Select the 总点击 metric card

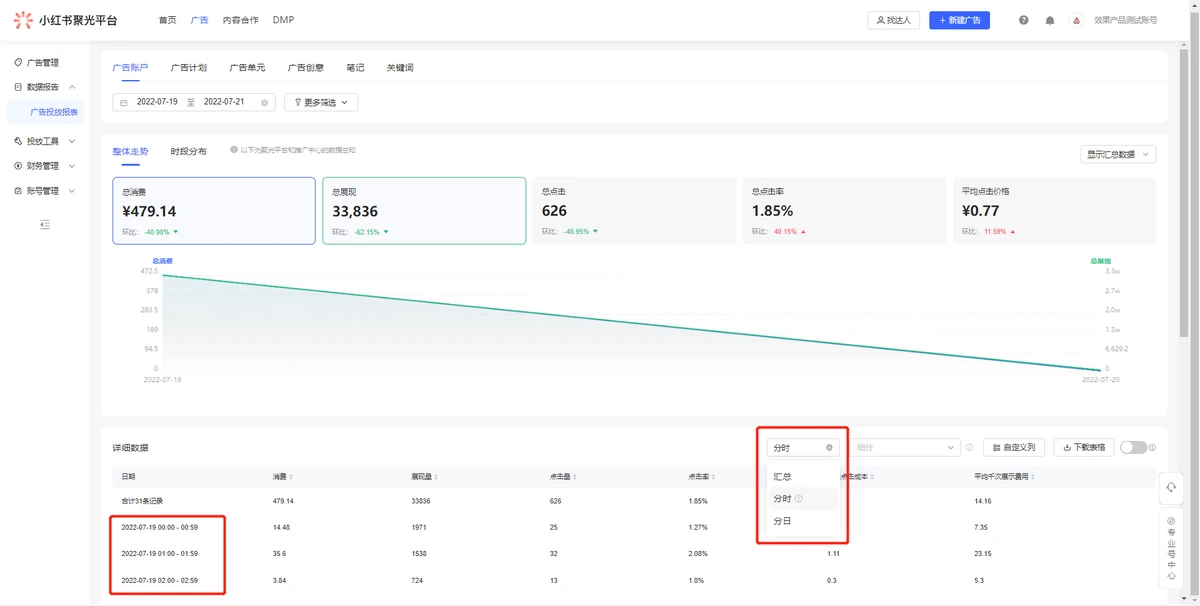(634, 211)
